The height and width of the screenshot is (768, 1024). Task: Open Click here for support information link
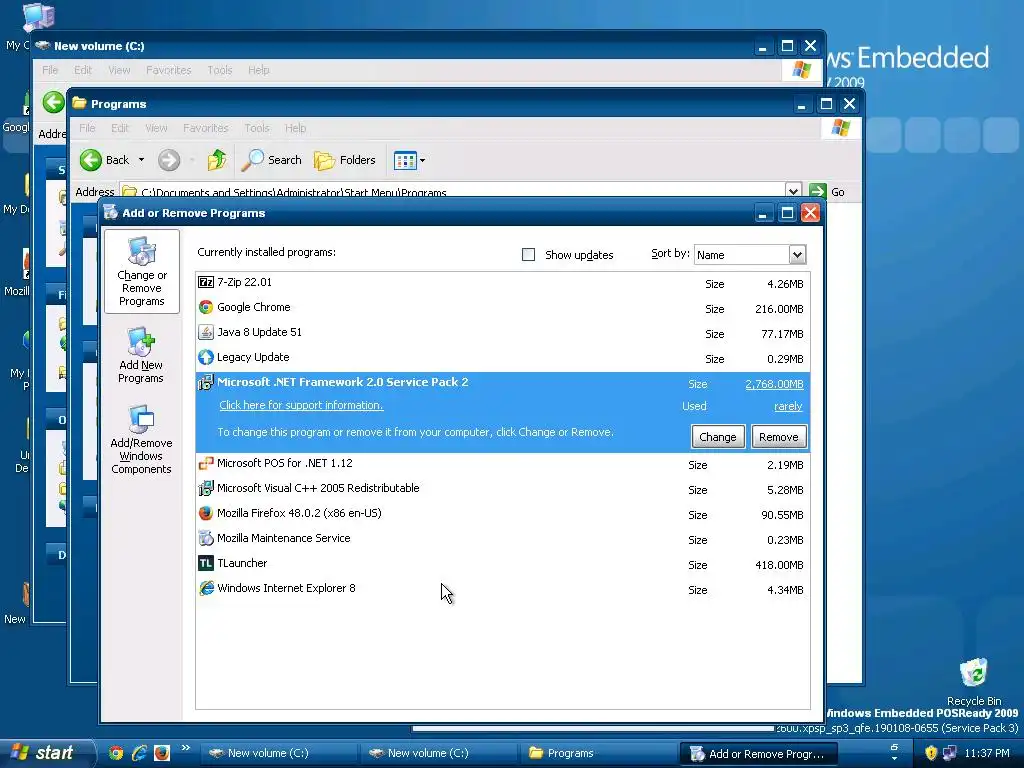pos(301,405)
